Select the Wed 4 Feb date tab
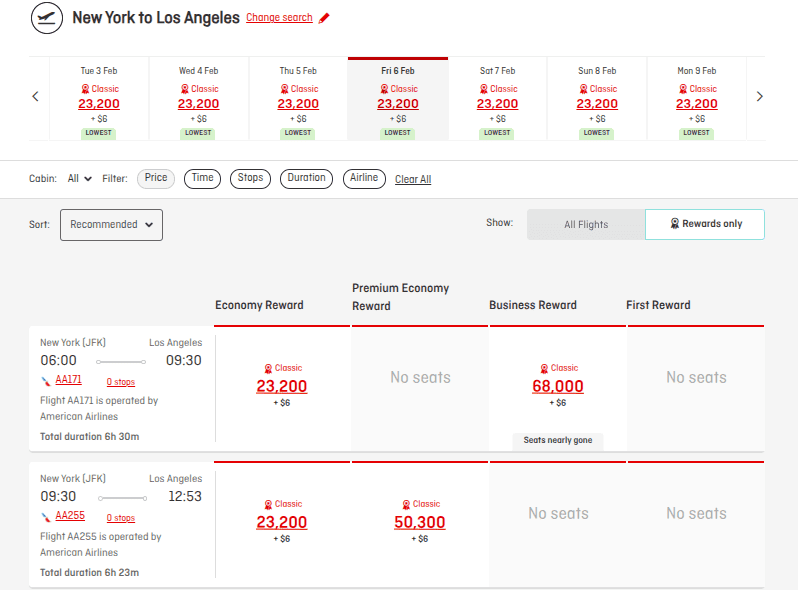Screen dimensions: 798x590 198,99
